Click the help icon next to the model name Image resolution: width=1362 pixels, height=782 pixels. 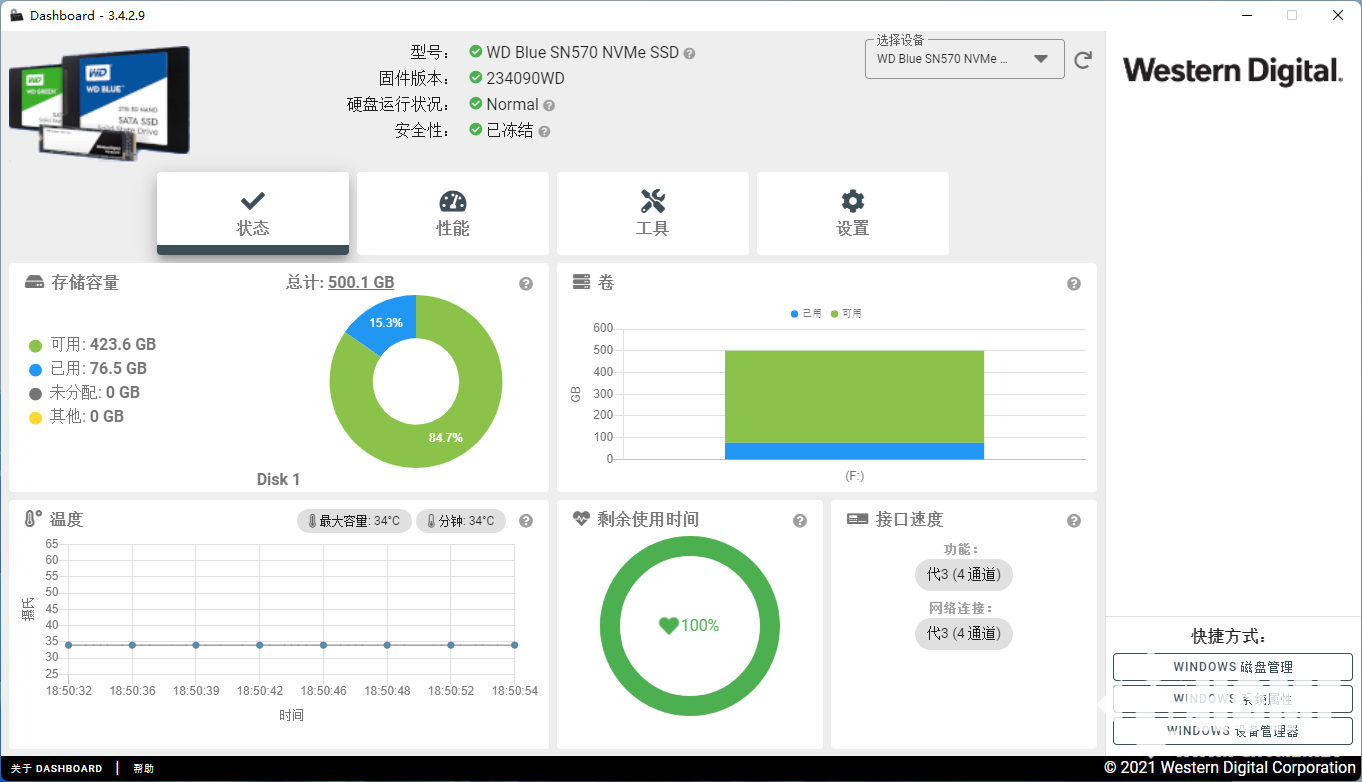pyautogui.click(x=690, y=53)
